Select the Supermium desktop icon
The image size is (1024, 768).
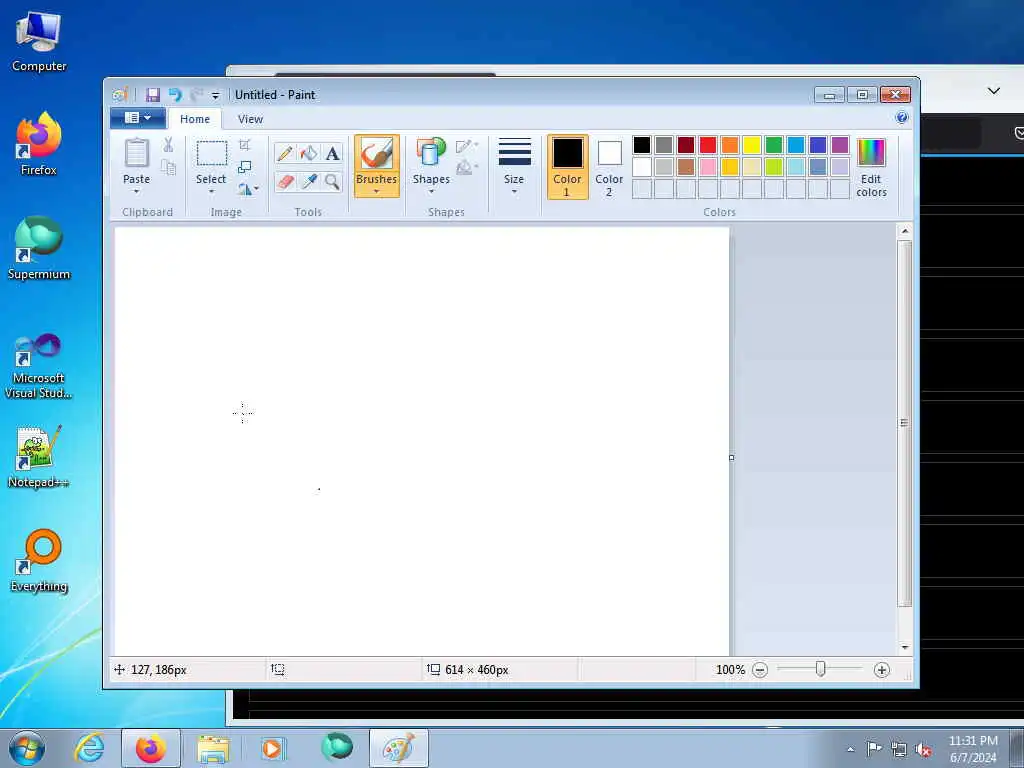(x=39, y=248)
